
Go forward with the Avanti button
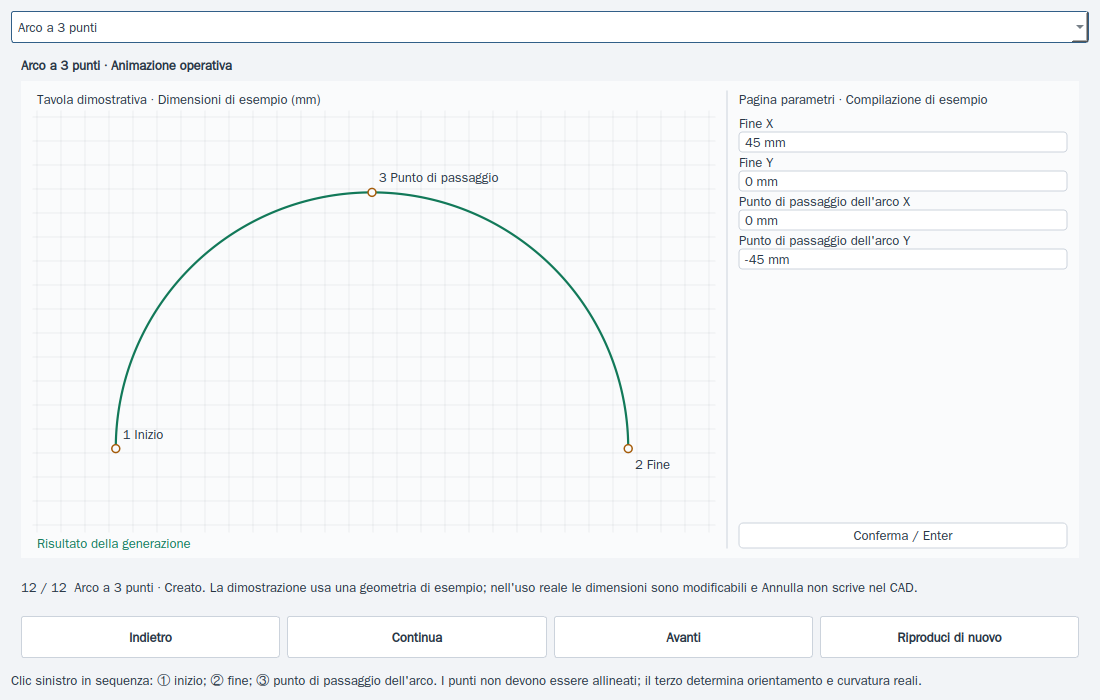click(683, 637)
